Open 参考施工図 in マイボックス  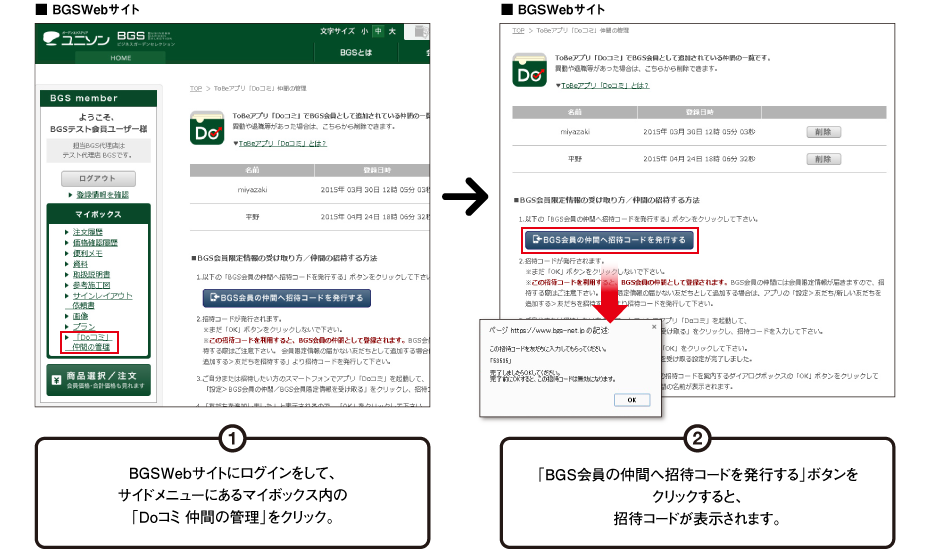click(x=91, y=285)
